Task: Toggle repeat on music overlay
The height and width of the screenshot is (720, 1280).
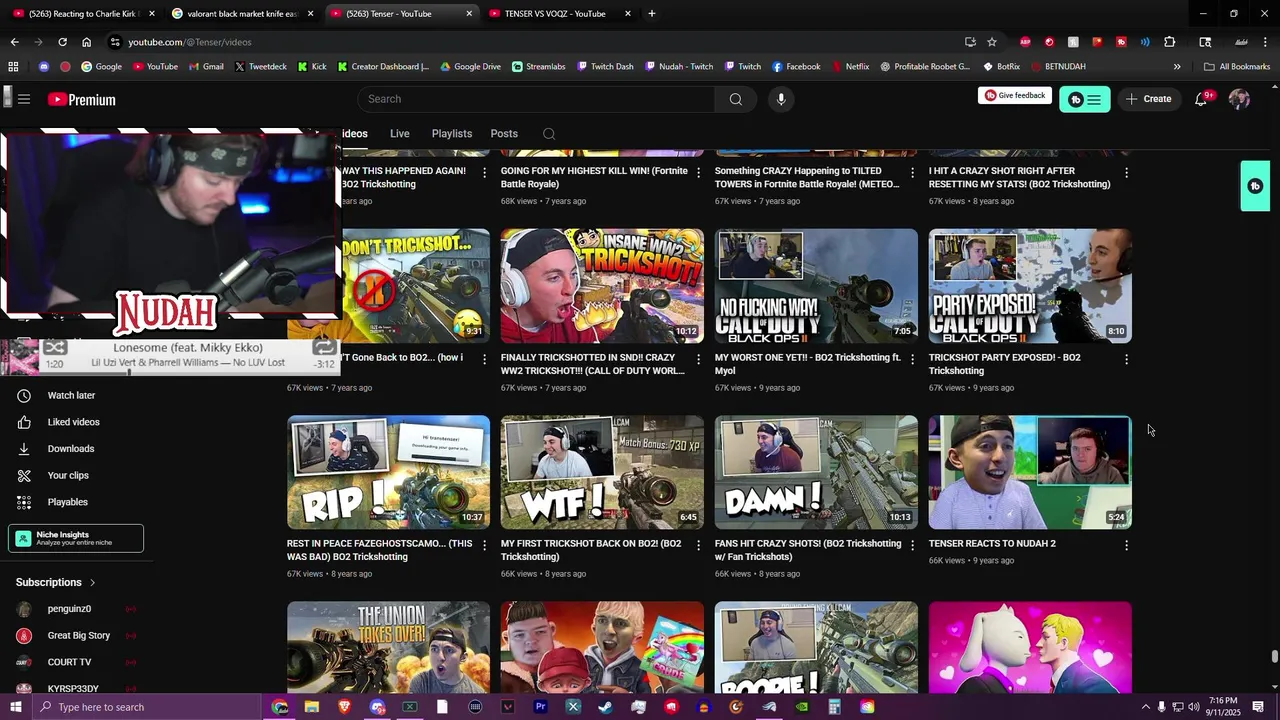Action: 323,347
